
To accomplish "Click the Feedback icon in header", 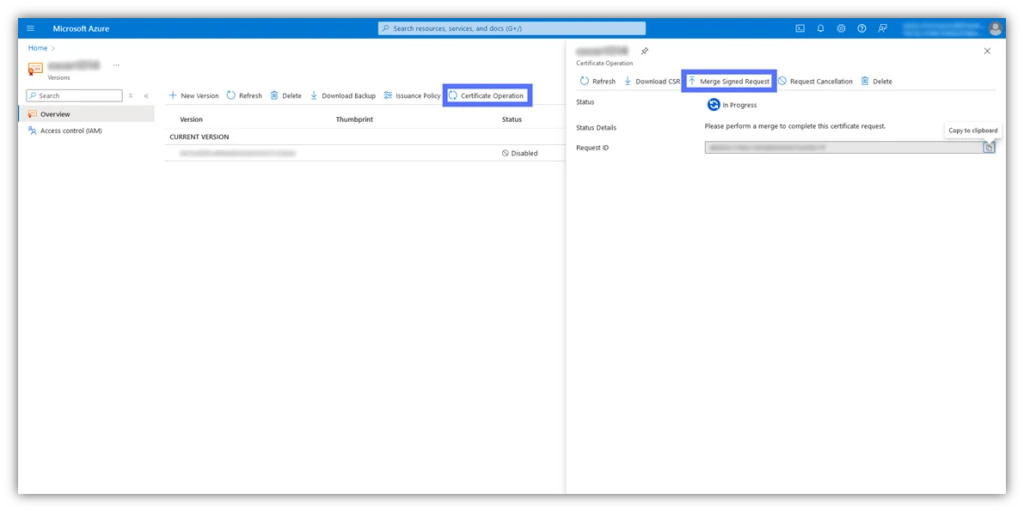I will point(882,28).
